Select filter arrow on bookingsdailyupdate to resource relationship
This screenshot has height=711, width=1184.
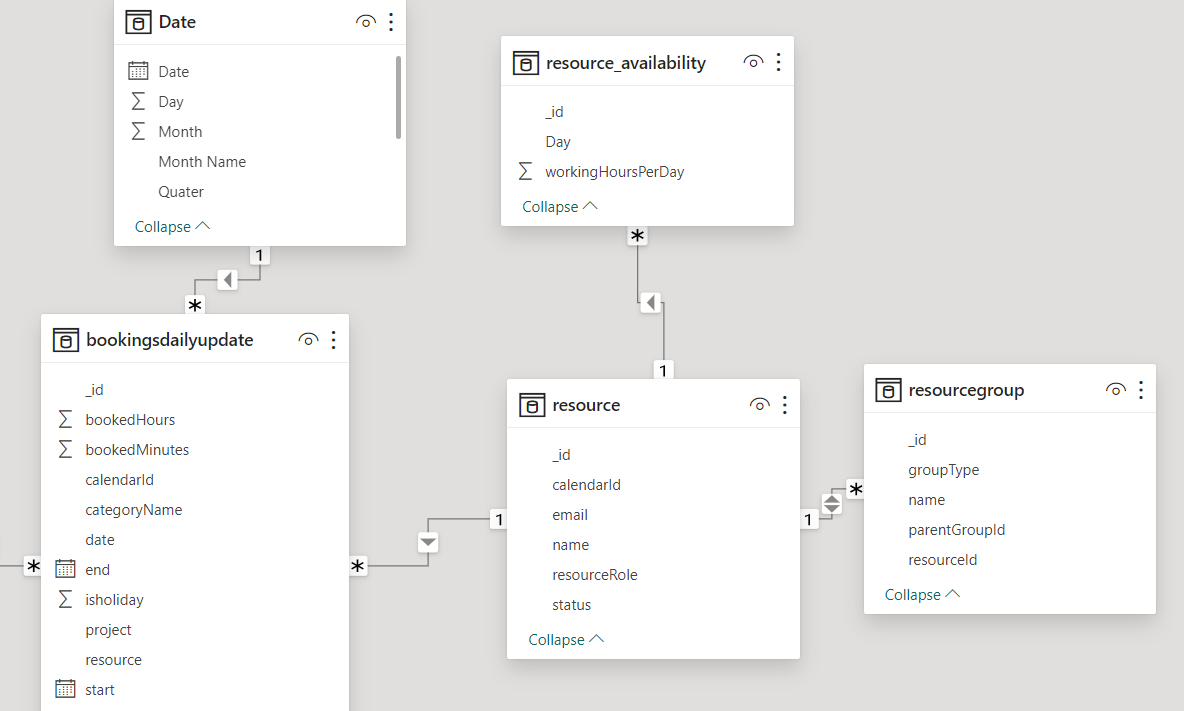pos(428,542)
